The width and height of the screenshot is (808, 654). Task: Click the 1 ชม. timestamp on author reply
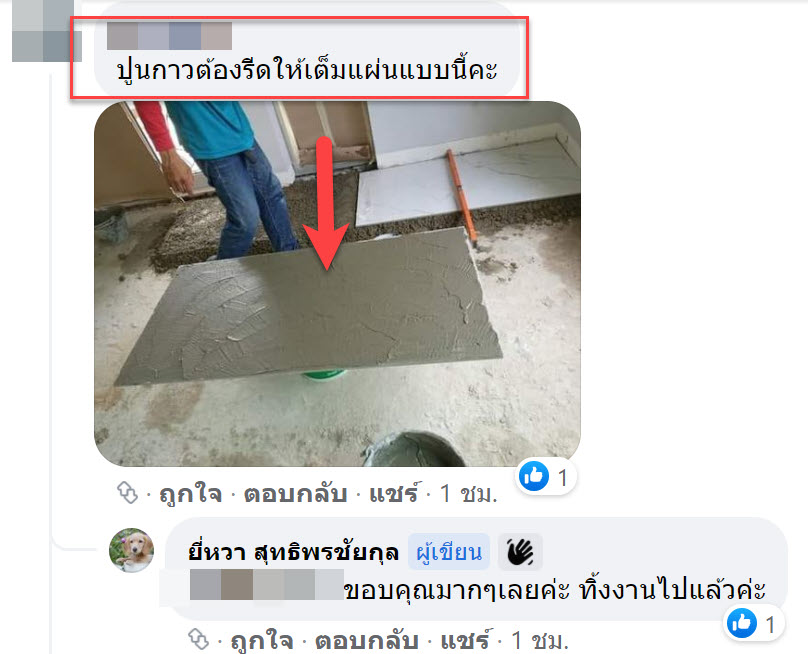click(x=540, y=641)
